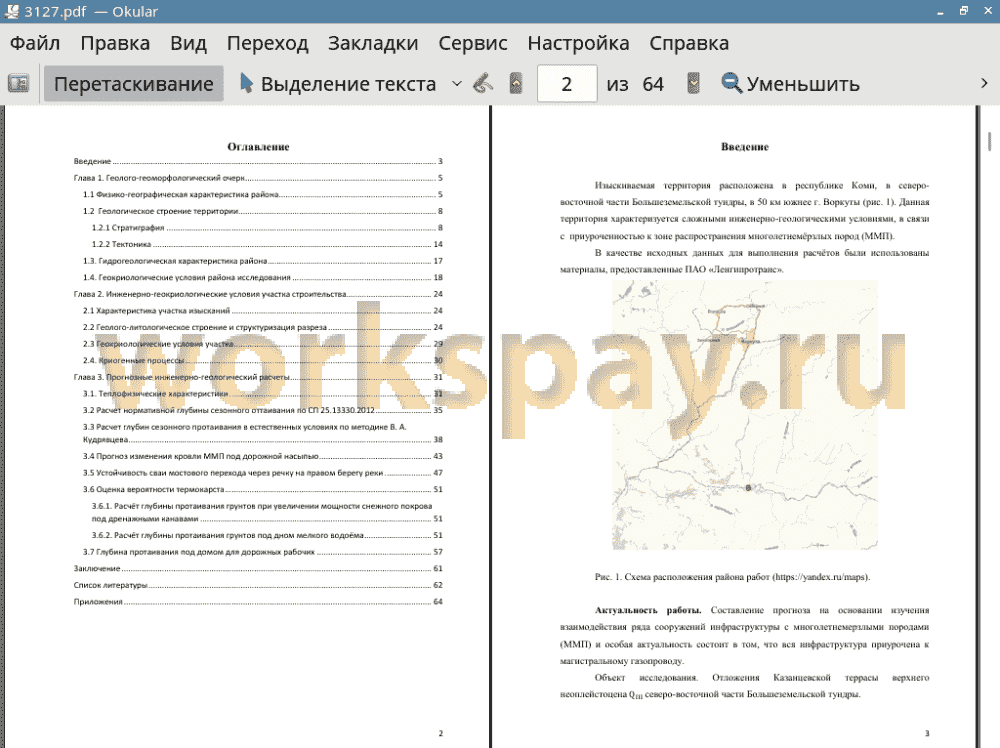Go to previous page with up-arrow icon
The image size is (1000, 748).
(516, 84)
